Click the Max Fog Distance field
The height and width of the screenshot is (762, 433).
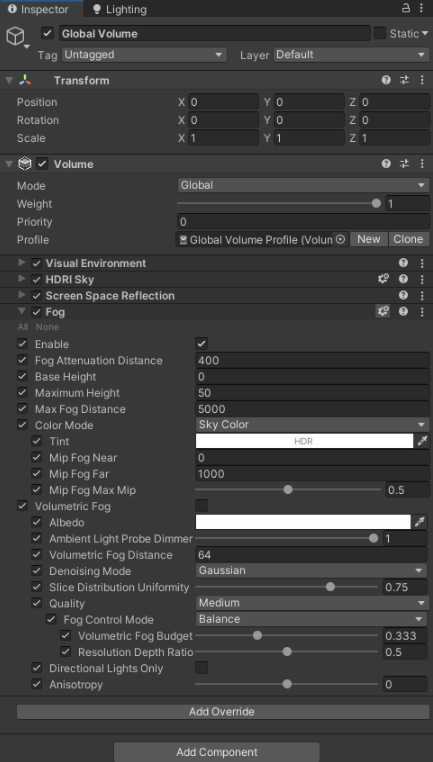[x=312, y=409]
